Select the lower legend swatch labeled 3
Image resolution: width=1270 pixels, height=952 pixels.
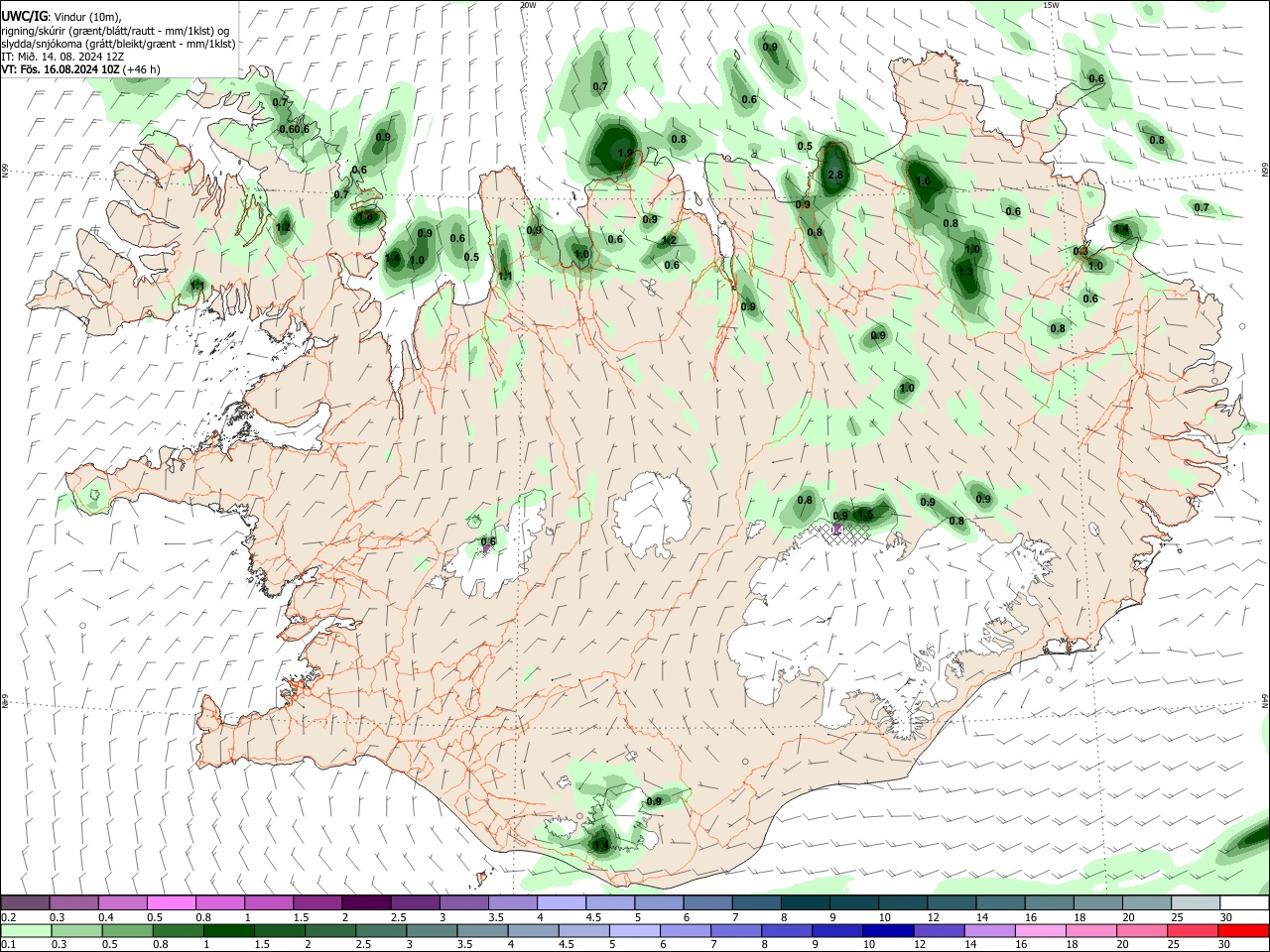tap(433, 930)
